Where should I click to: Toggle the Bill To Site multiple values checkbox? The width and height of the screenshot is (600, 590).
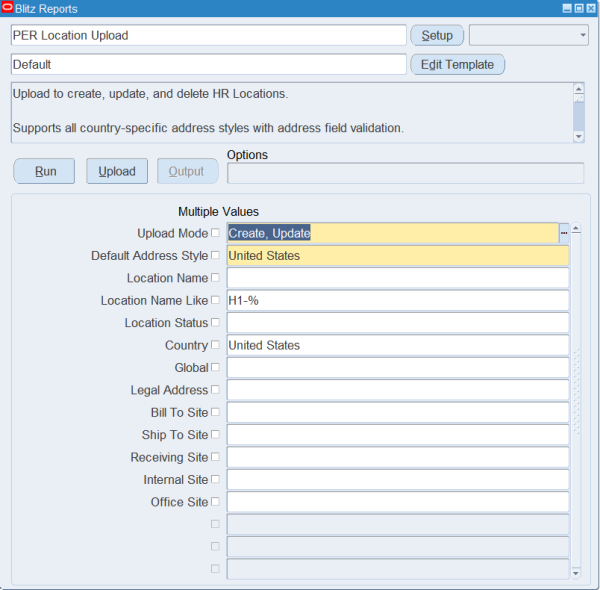click(215, 412)
